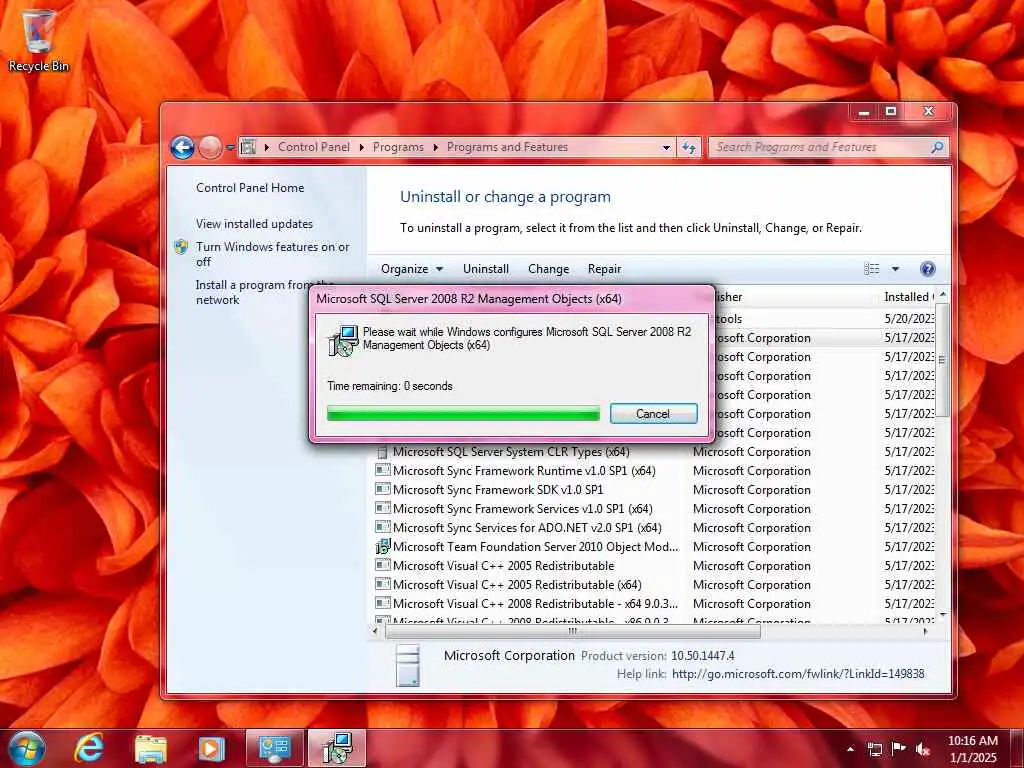
Task: Click scroll right arrow of horizontal scrollbar
Action: 925,632
